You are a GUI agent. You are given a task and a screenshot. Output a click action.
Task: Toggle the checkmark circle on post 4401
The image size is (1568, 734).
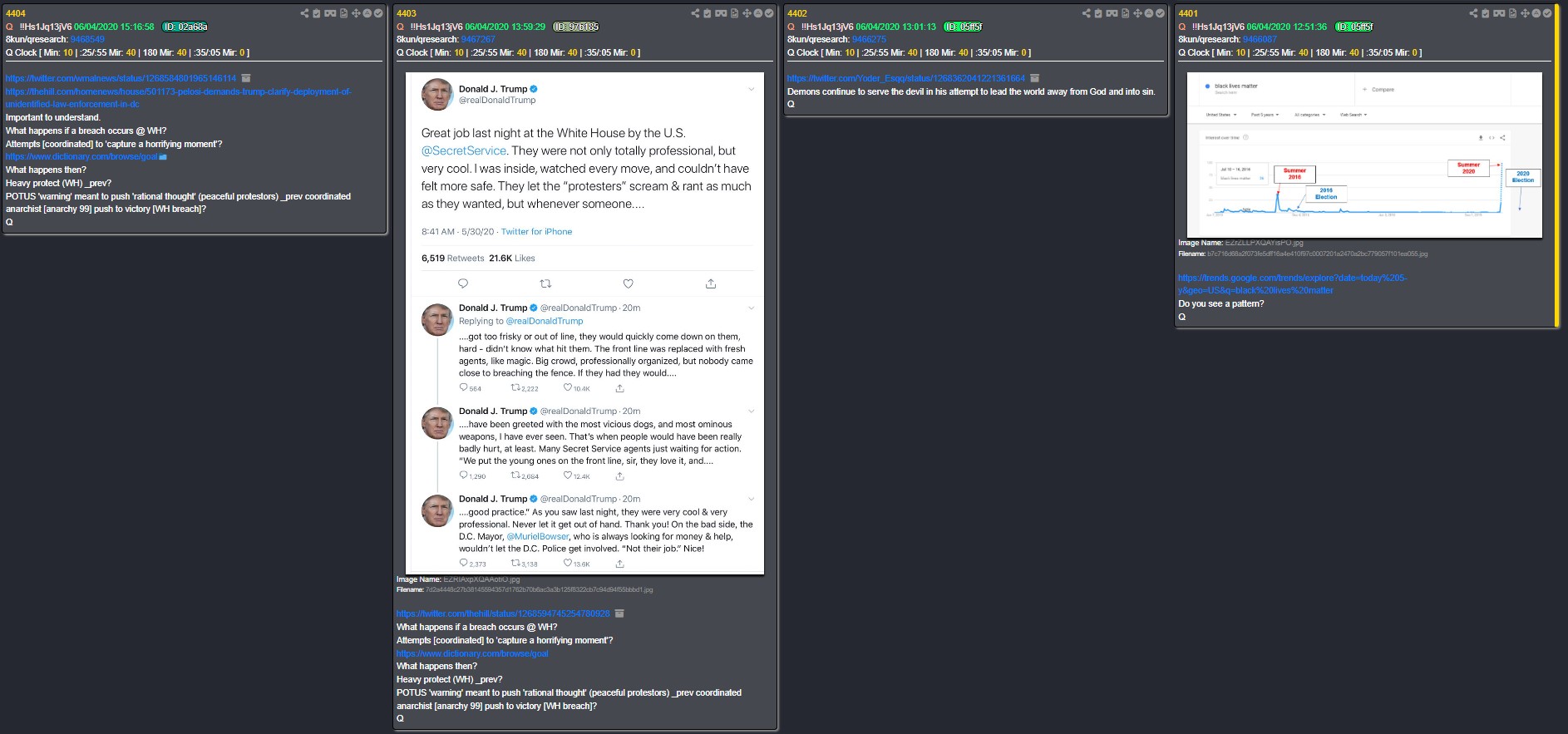(1547, 13)
